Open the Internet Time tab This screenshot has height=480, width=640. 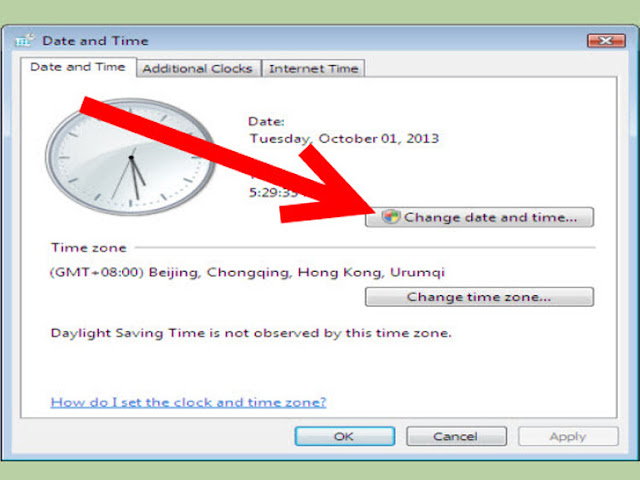coord(313,69)
